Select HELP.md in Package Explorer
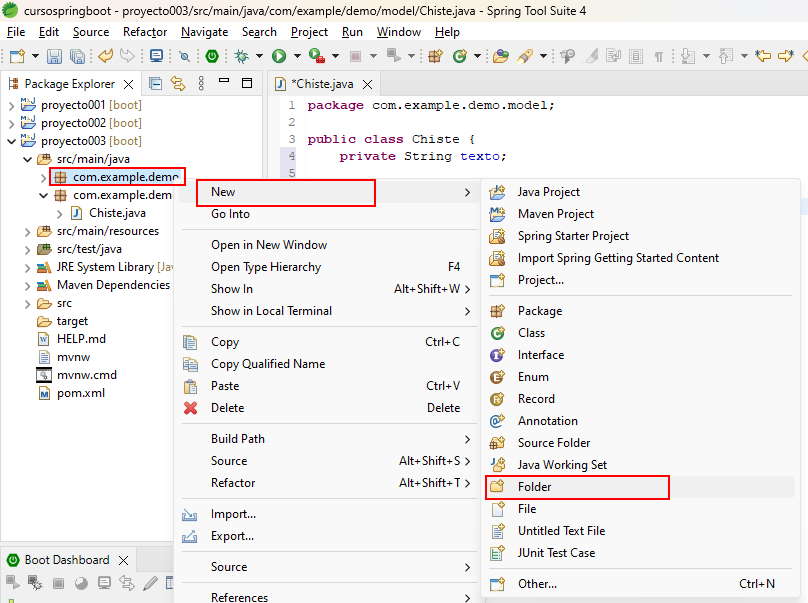Screen dimensions: 808x603 (81, 339)
